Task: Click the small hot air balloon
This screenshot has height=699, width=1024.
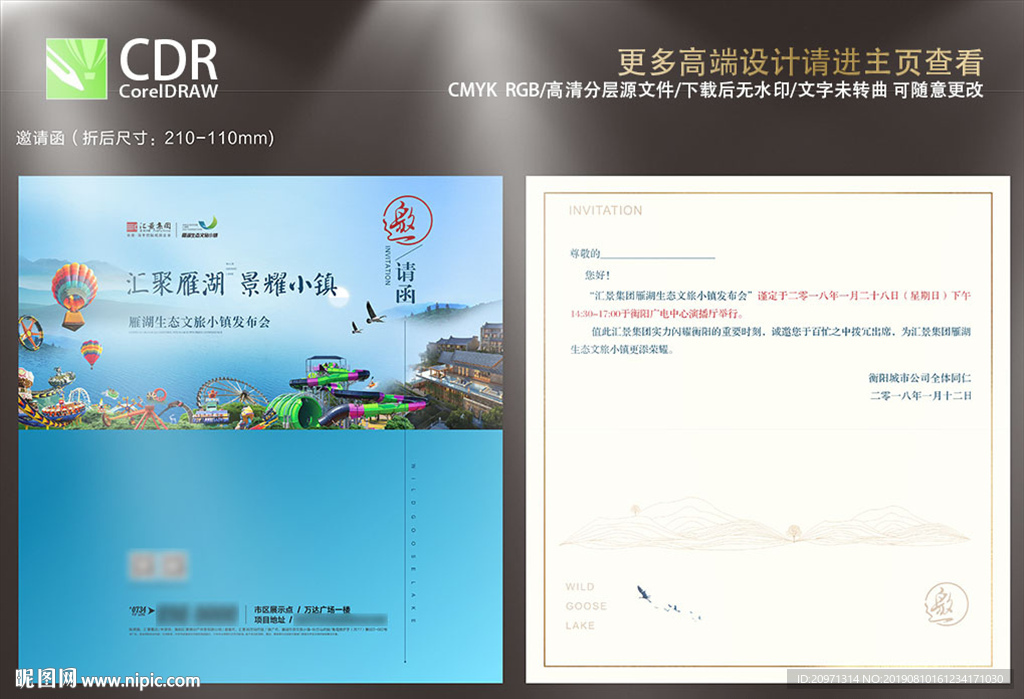Action: coord(91,353)
